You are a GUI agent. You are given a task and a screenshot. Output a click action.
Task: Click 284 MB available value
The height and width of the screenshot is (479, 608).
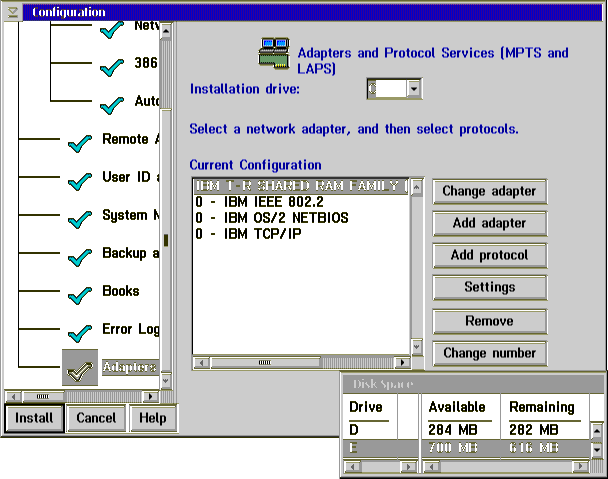(453, 430)
